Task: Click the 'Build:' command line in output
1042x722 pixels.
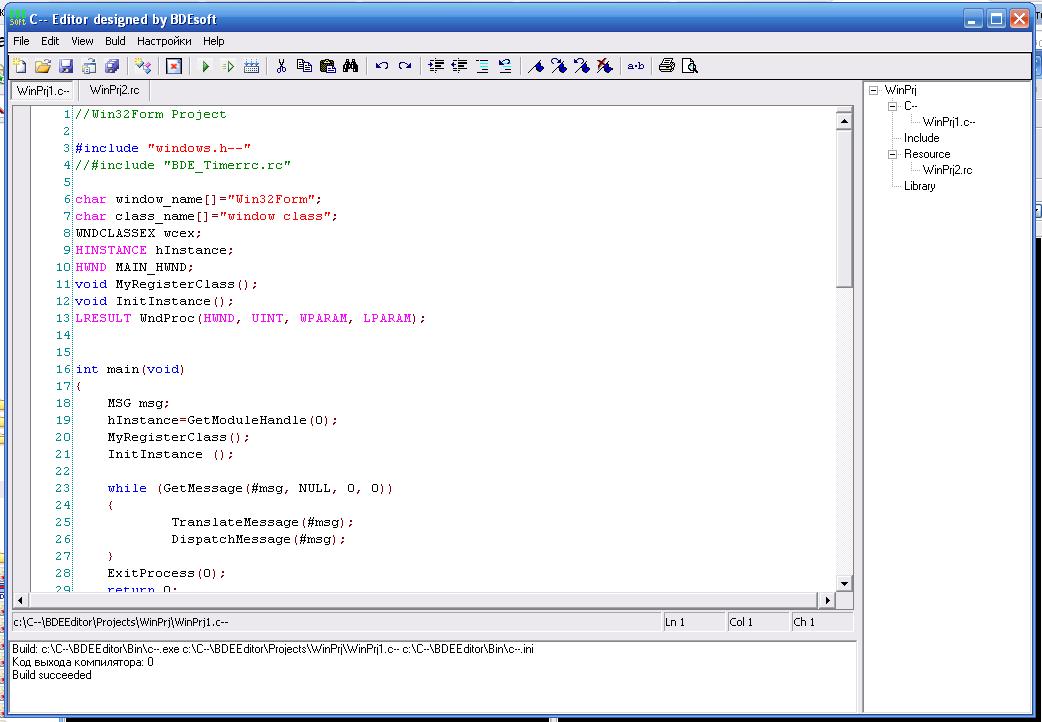Action: (x=273, y=649)
